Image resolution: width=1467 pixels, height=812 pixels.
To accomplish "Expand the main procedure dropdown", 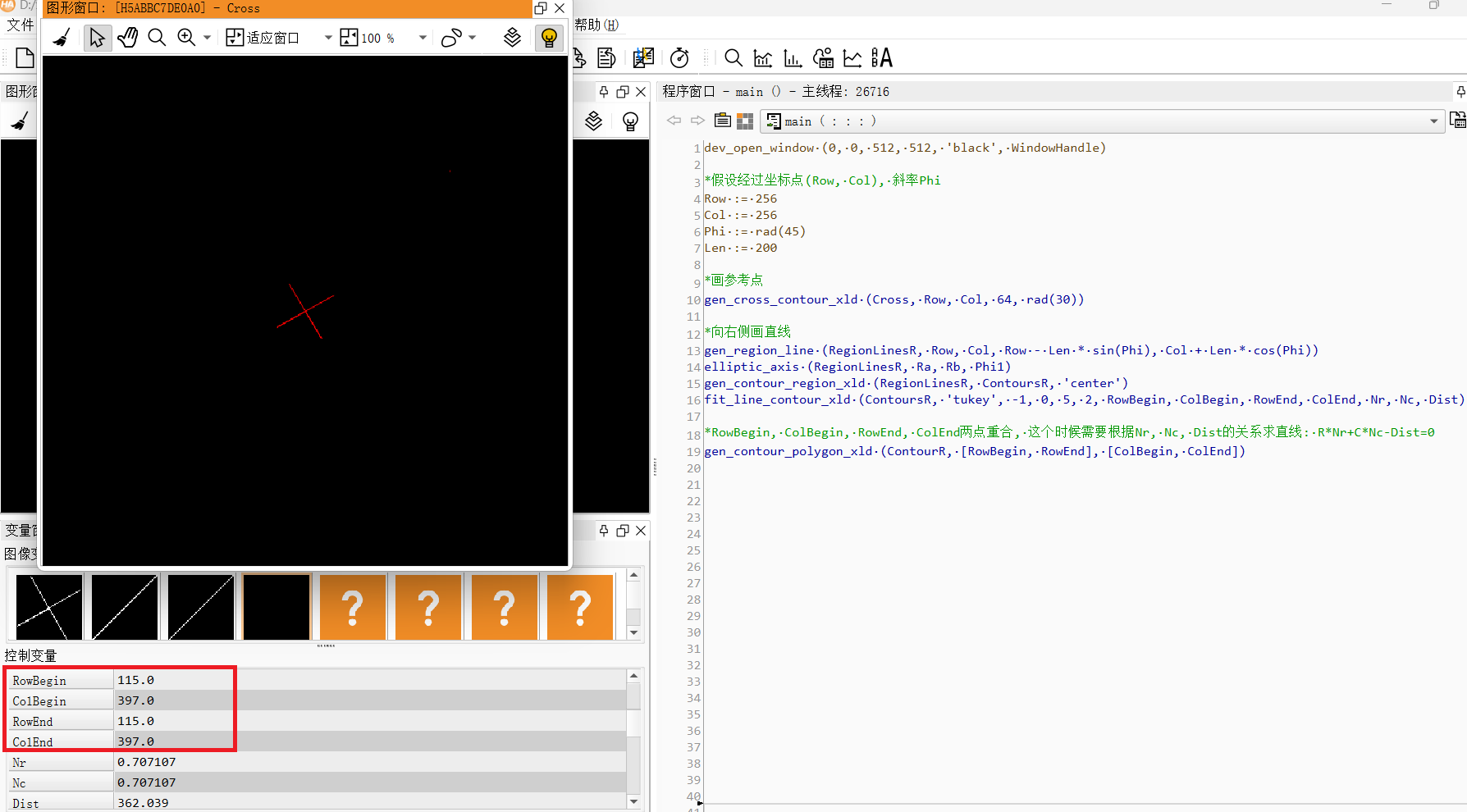I will tap(1433, 121).
